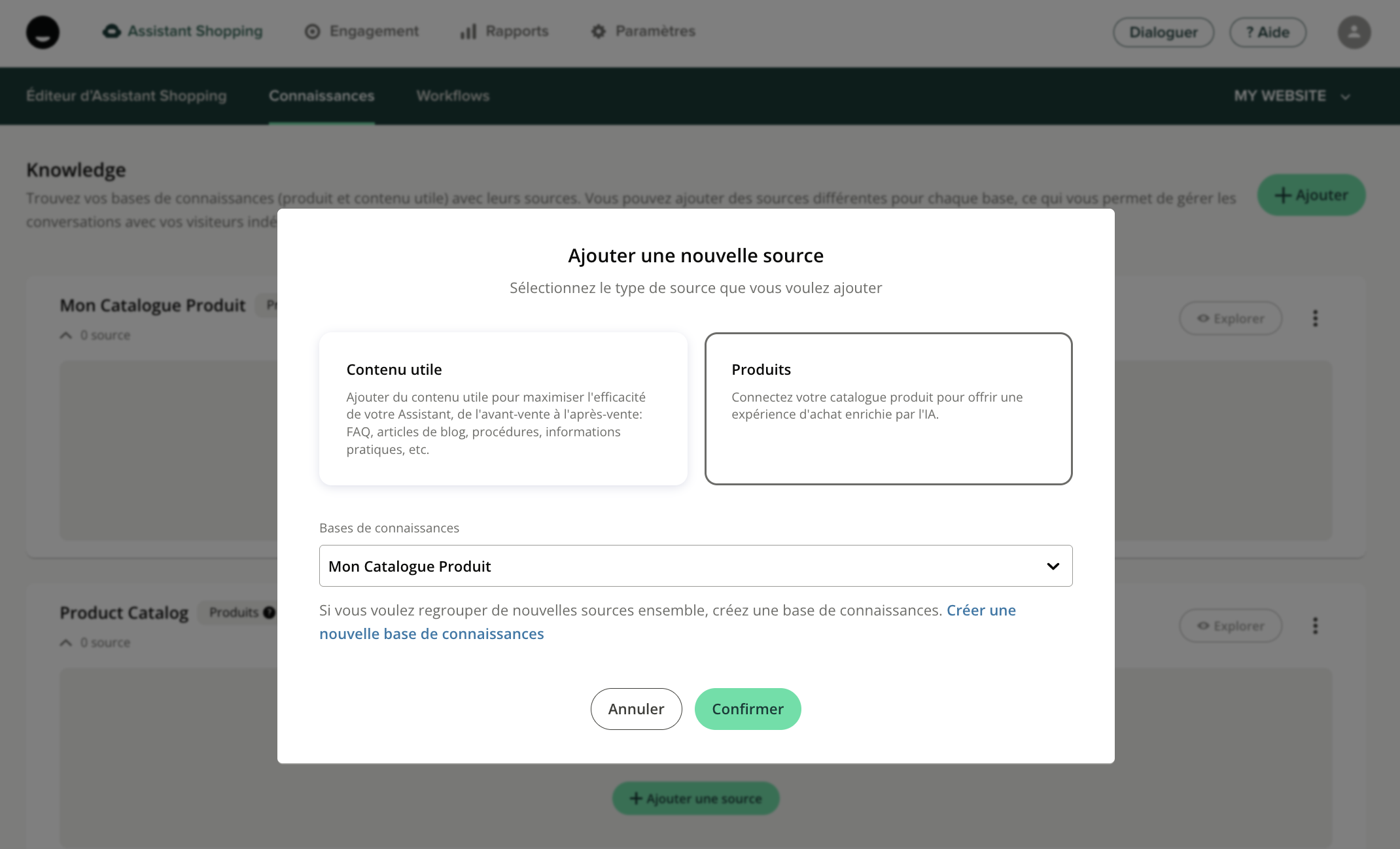Click the Produits help question-mark icon
The height and width of the screenshot is (849, 1400).
click(269, 613)
